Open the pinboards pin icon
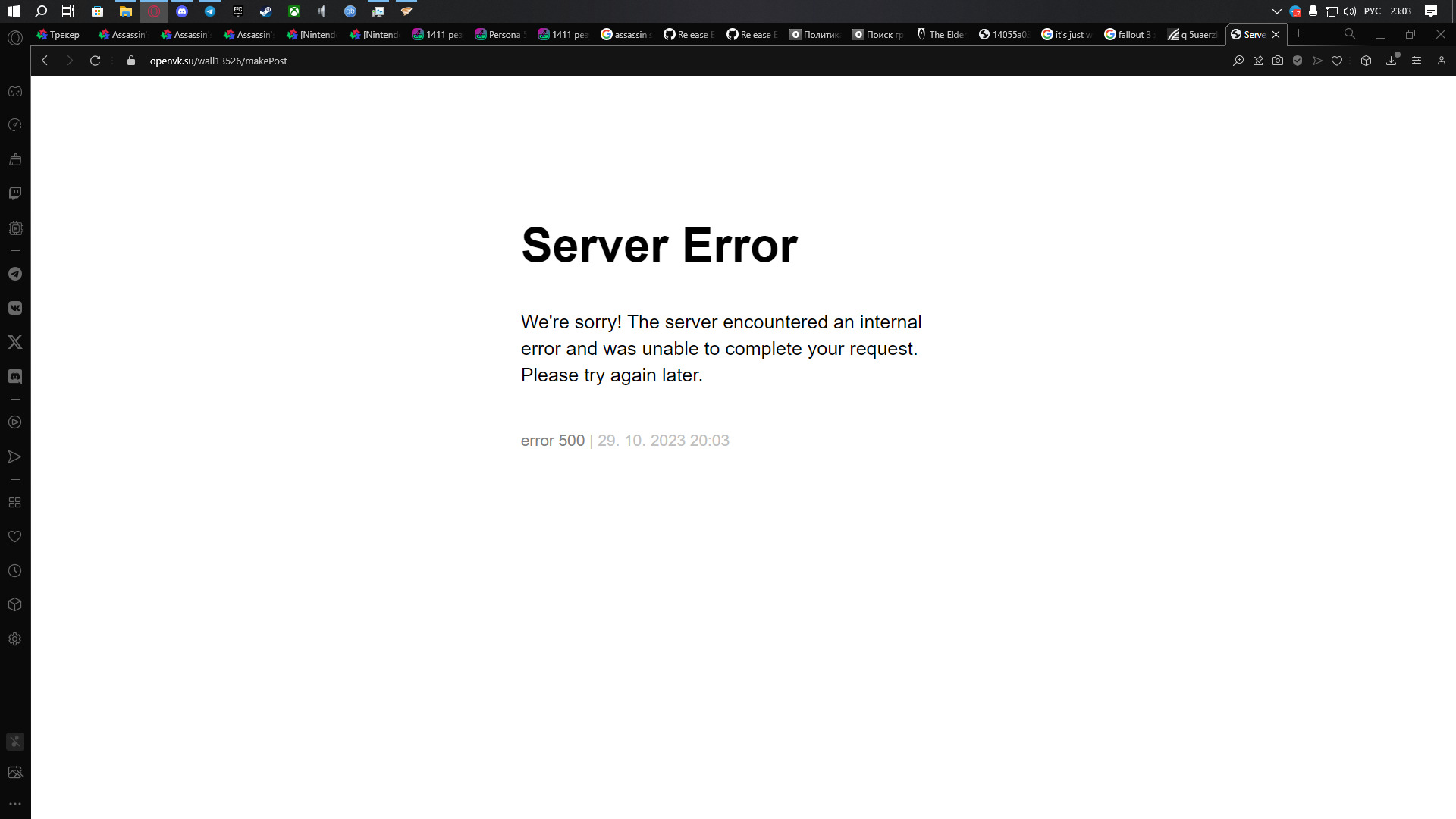Image resolution: width=1456 pixels, height=819 pixels. point(1258,61)
